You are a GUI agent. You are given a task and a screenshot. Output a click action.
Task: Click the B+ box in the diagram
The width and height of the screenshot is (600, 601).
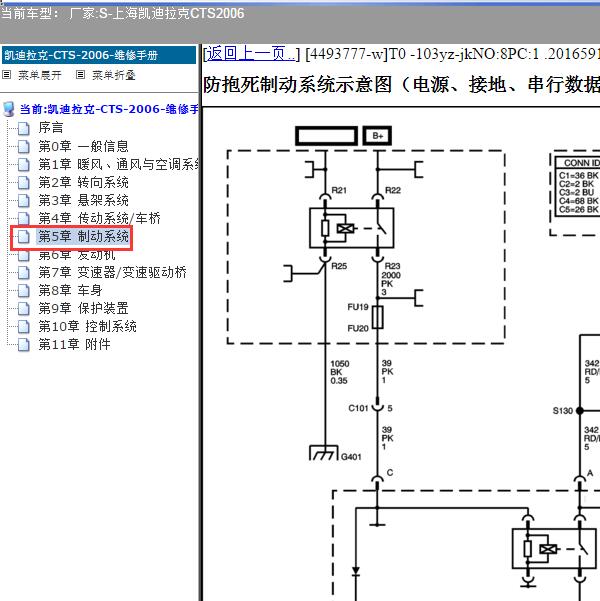(377, 136)
